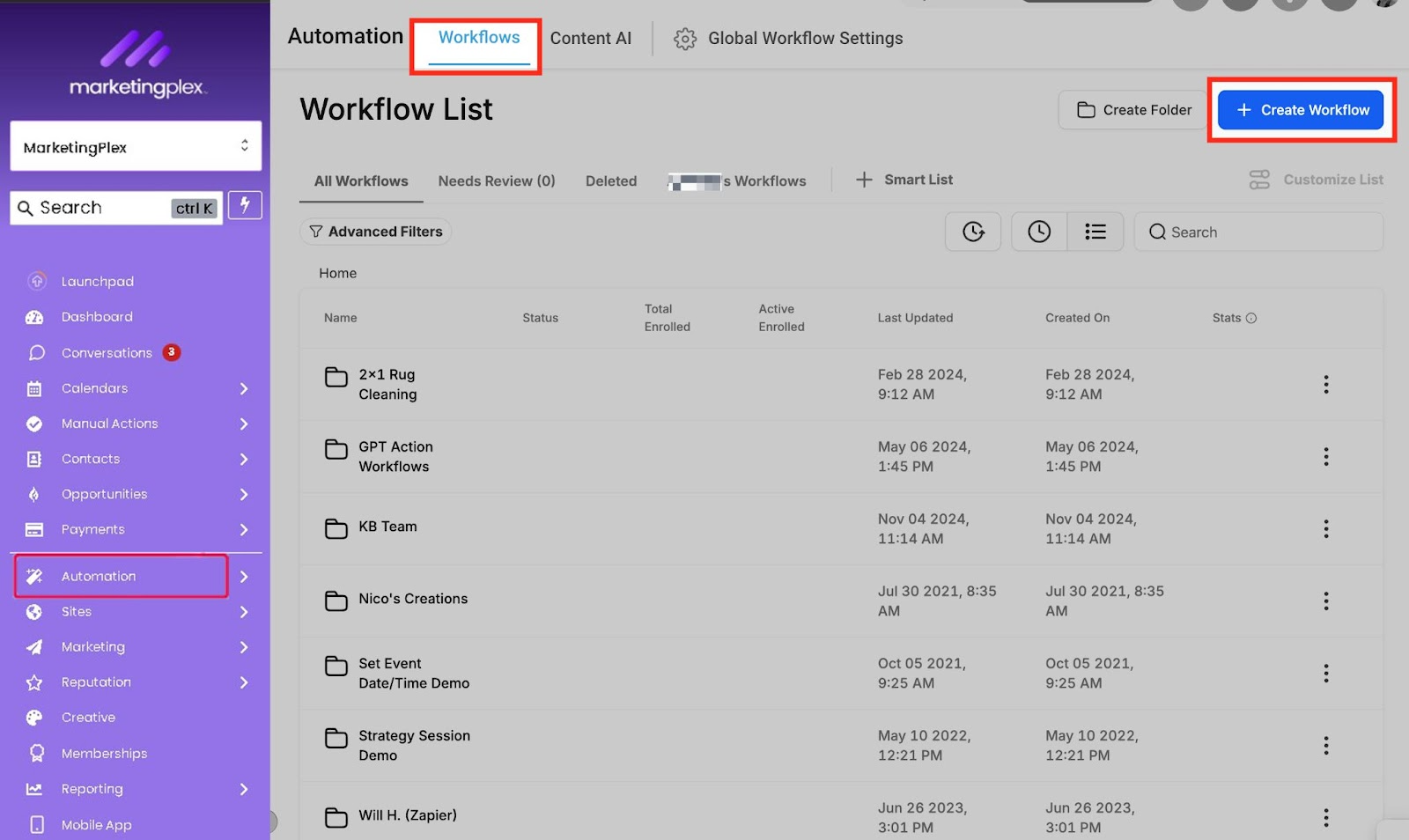1409x840 pixels.
Task: Open the Deleted workflows tab
Action: coord(611,181)
